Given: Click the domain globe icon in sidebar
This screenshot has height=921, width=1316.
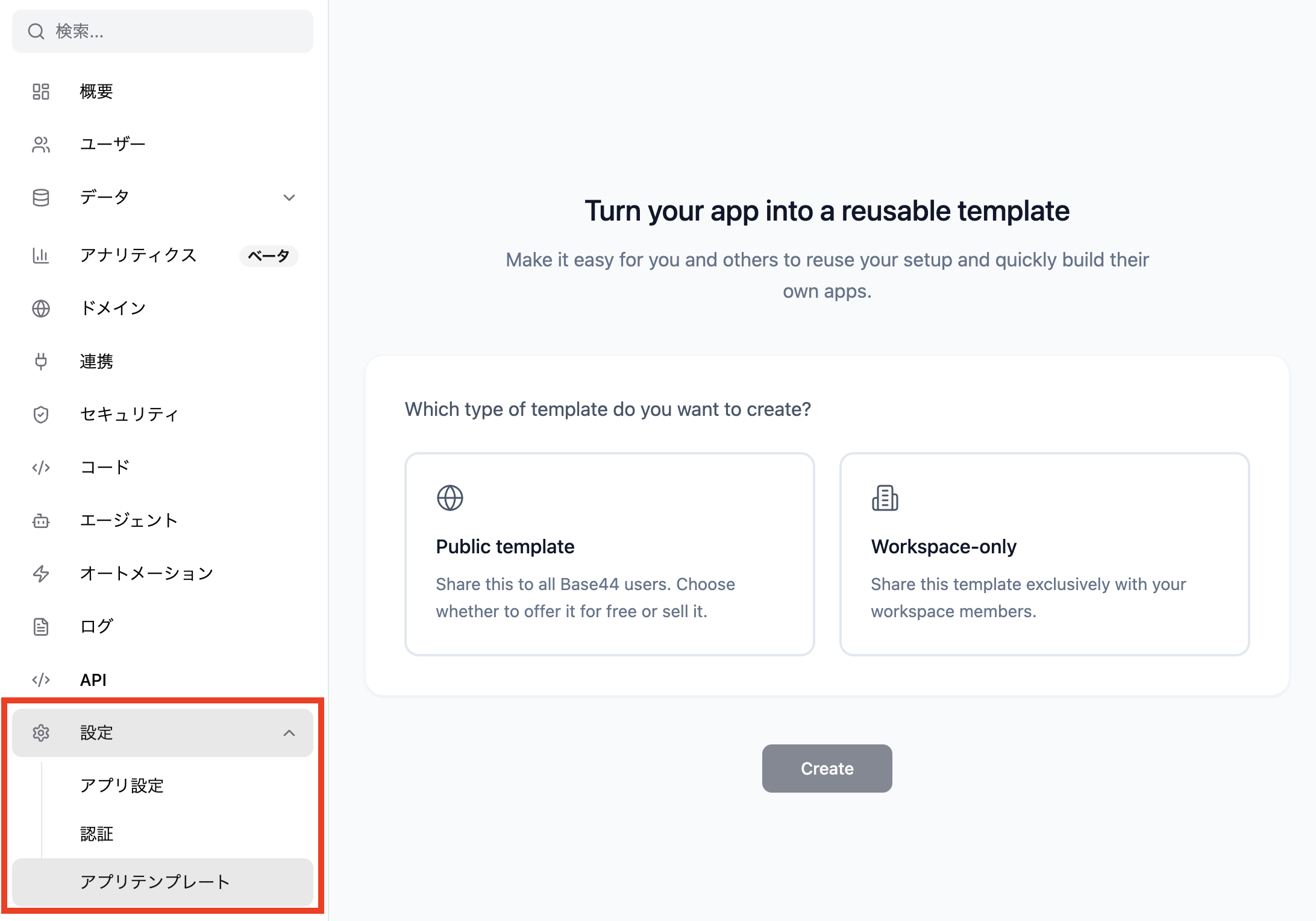Looking at the screenshot, I should point(41,309).
